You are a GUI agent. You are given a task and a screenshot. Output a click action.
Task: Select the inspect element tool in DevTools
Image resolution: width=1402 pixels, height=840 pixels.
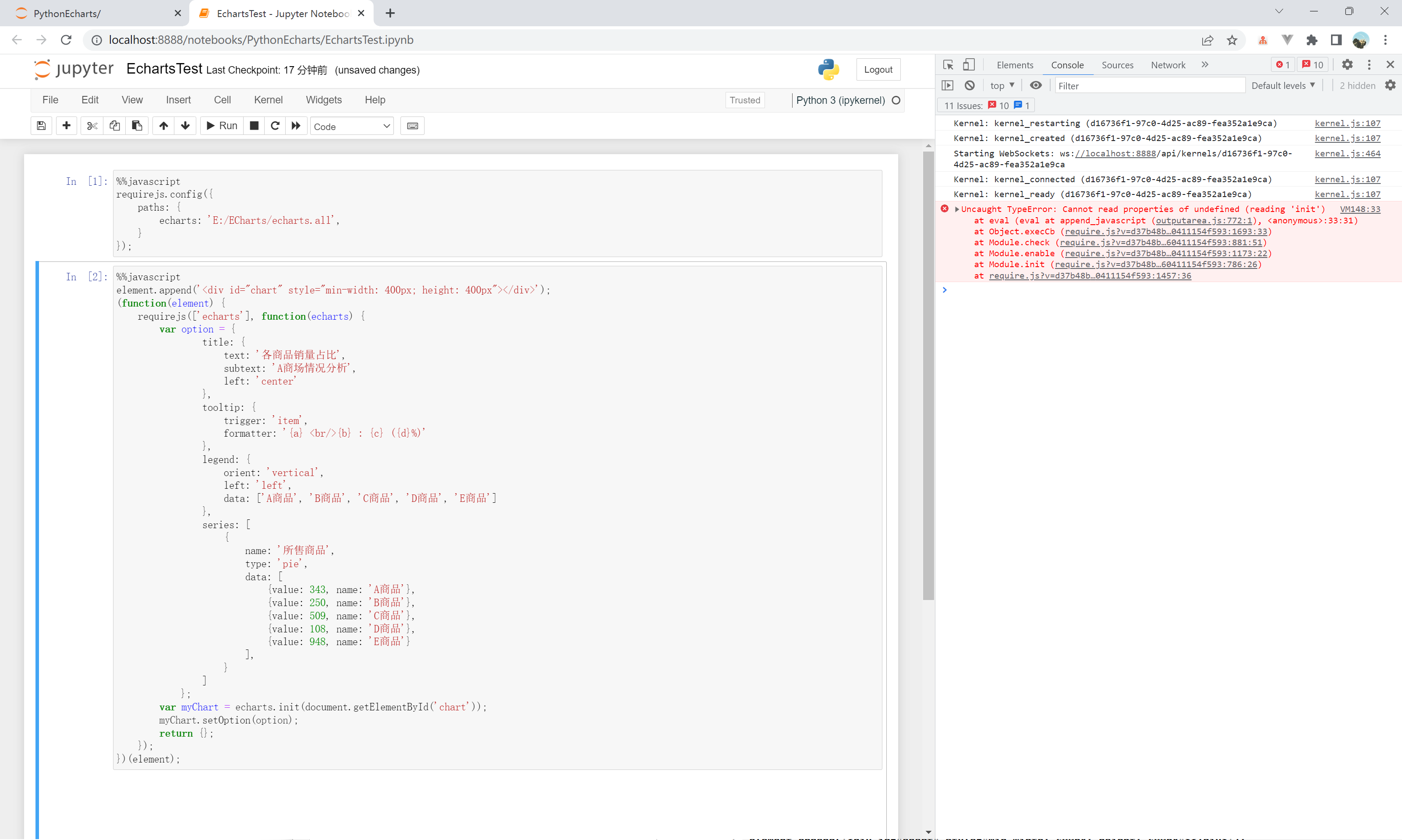(x=948, y=64)
